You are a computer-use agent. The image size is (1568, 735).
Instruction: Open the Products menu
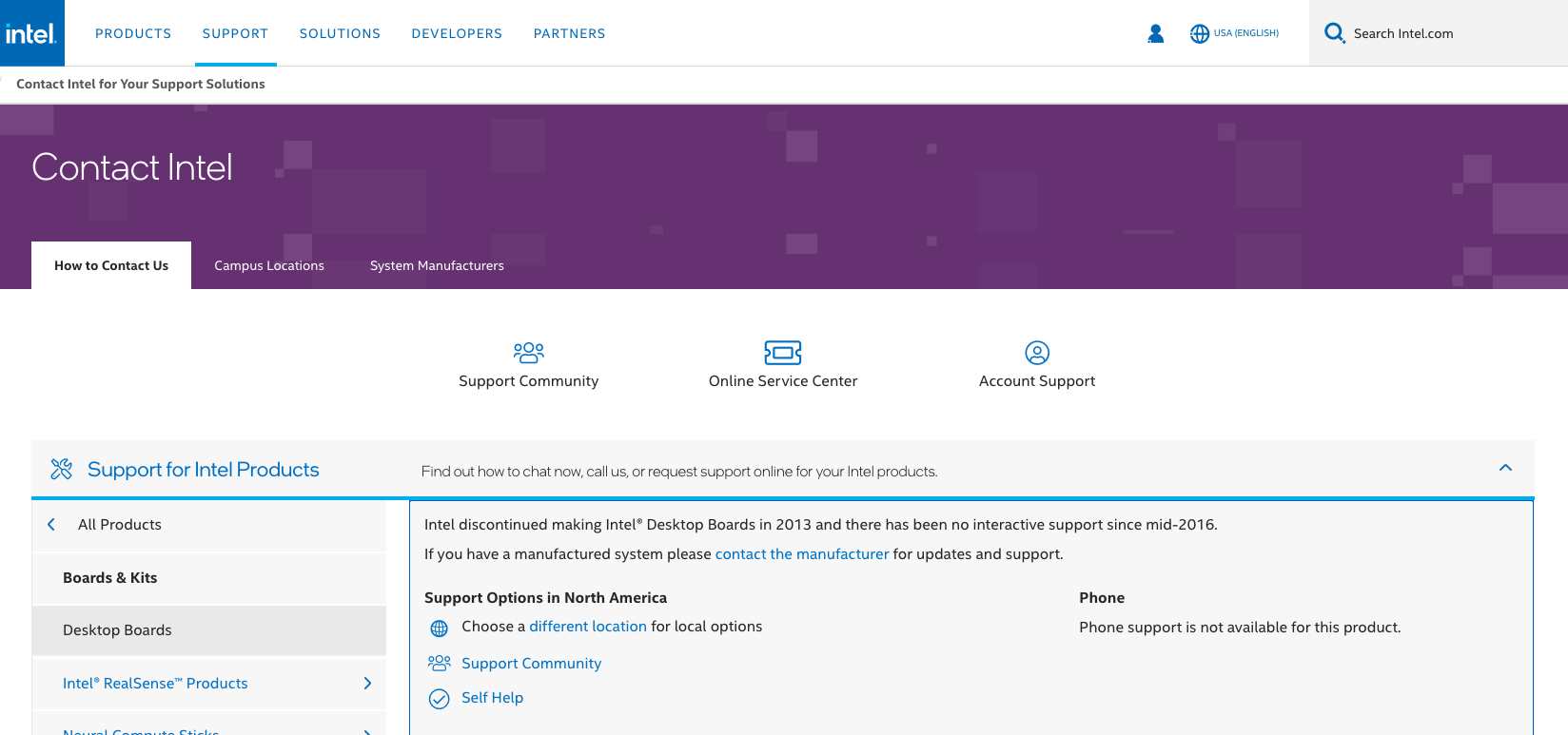pyautogui.click(x=133, y=33)
